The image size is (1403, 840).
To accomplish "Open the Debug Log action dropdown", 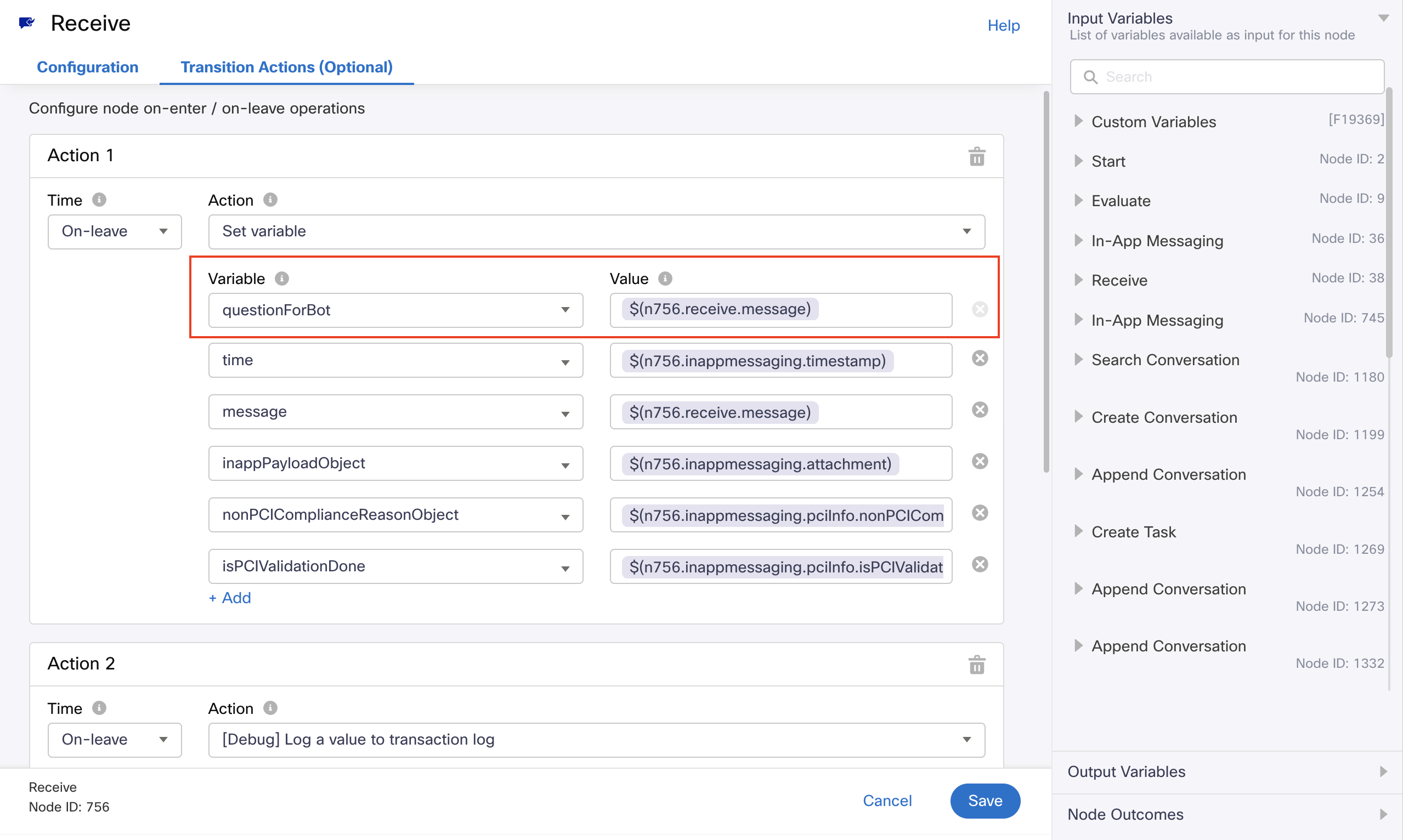I will coord(596,740).
